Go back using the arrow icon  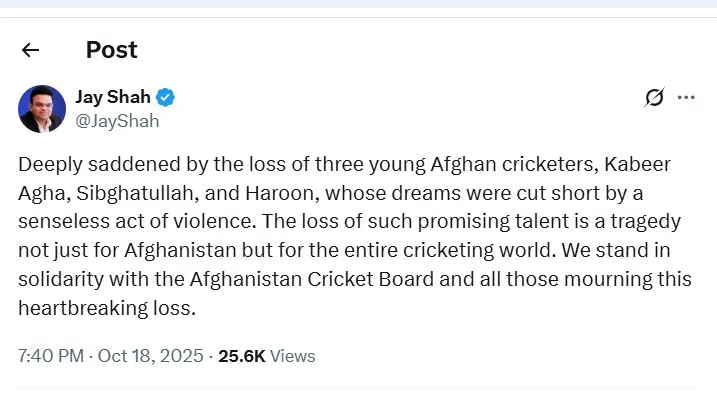[30, 50]
